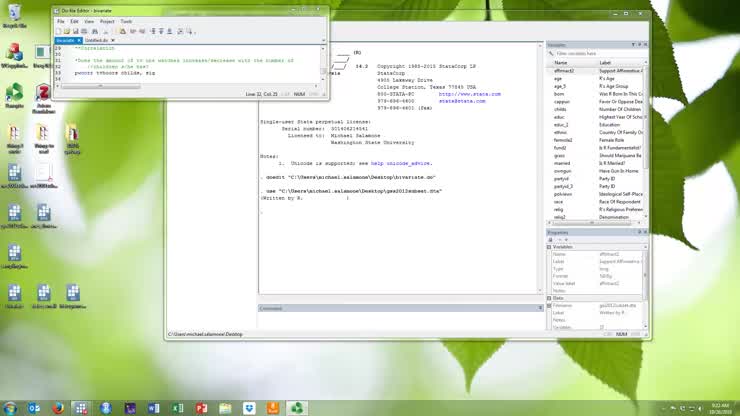Open the Tools menu in Do-file Editor
The image size is (740, 416).
pyautogui.click(x=126, y=21)
